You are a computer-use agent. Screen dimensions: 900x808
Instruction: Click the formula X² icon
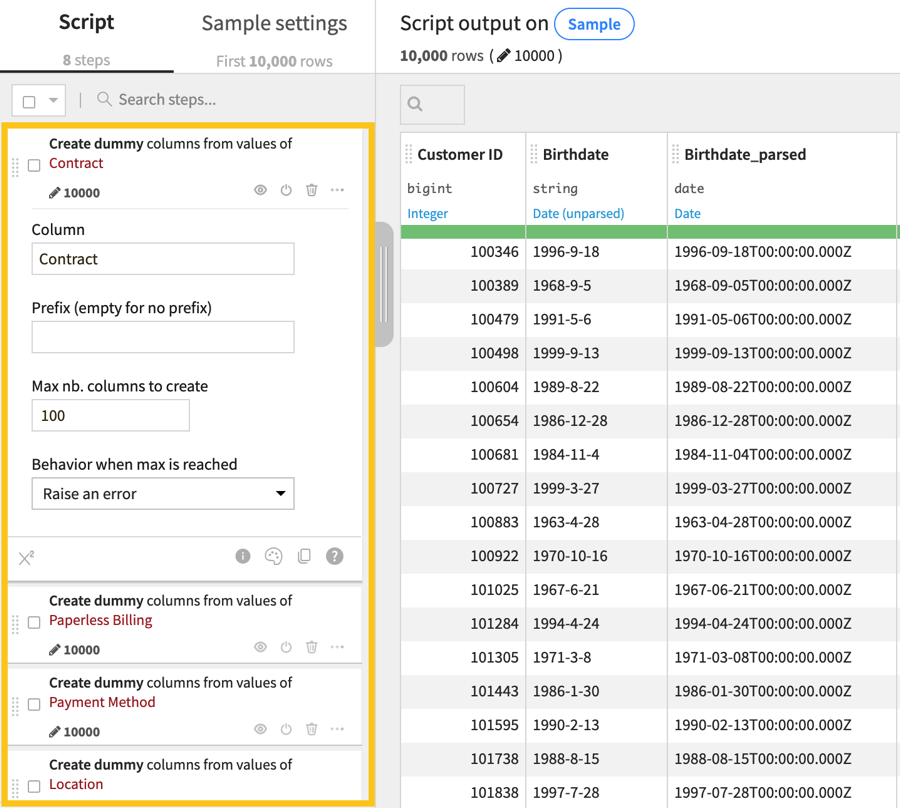[26, 557]
